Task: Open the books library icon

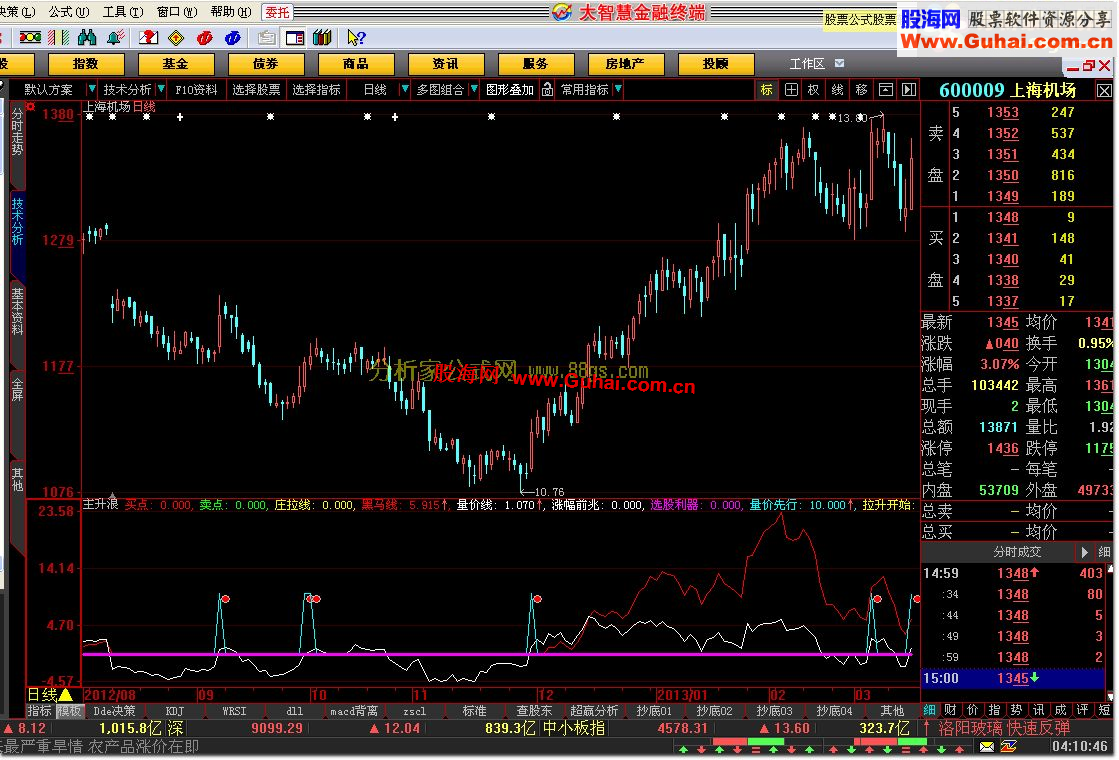Action: (323, 38)
